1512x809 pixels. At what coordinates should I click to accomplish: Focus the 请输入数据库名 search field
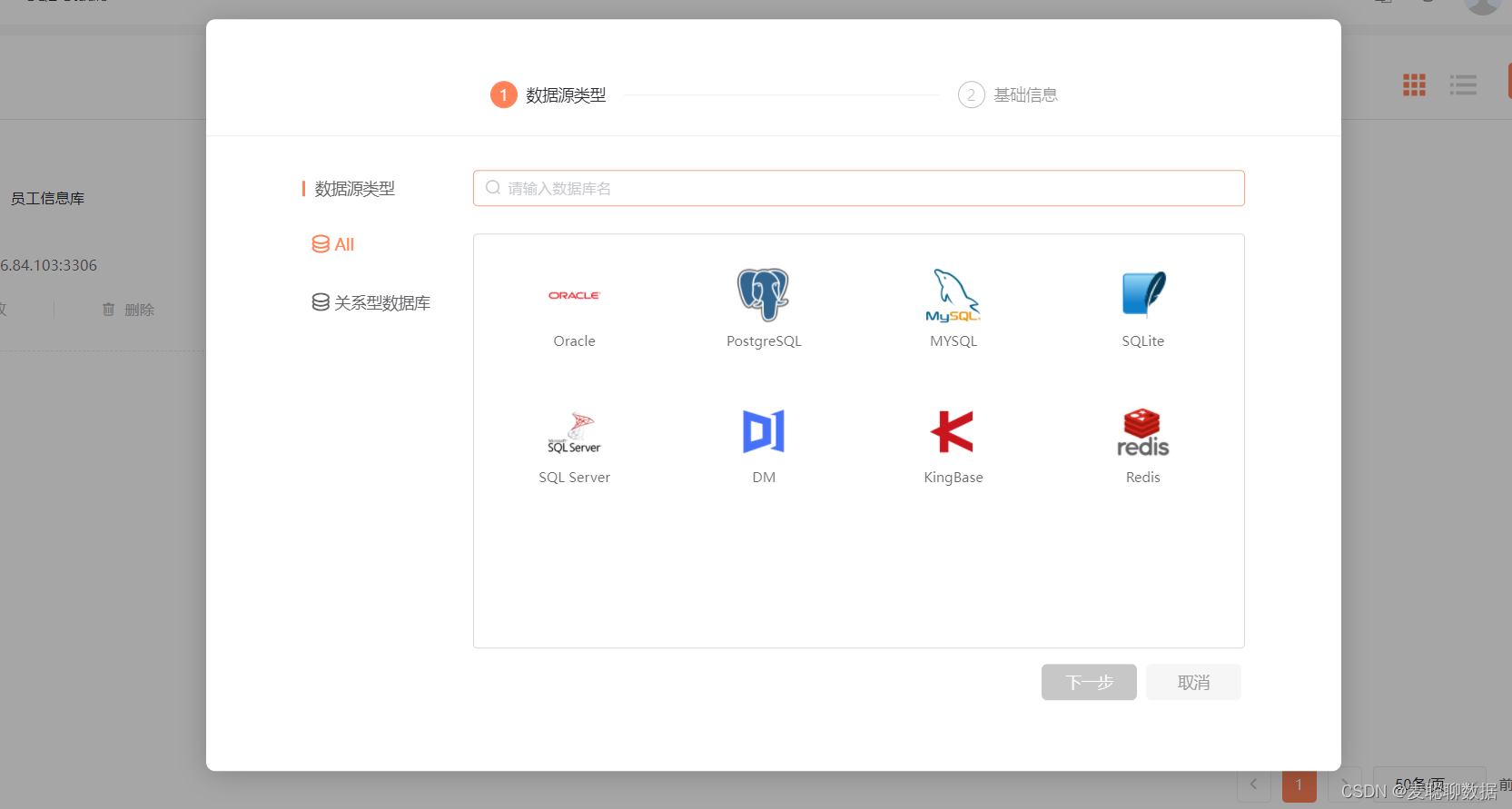859,188
